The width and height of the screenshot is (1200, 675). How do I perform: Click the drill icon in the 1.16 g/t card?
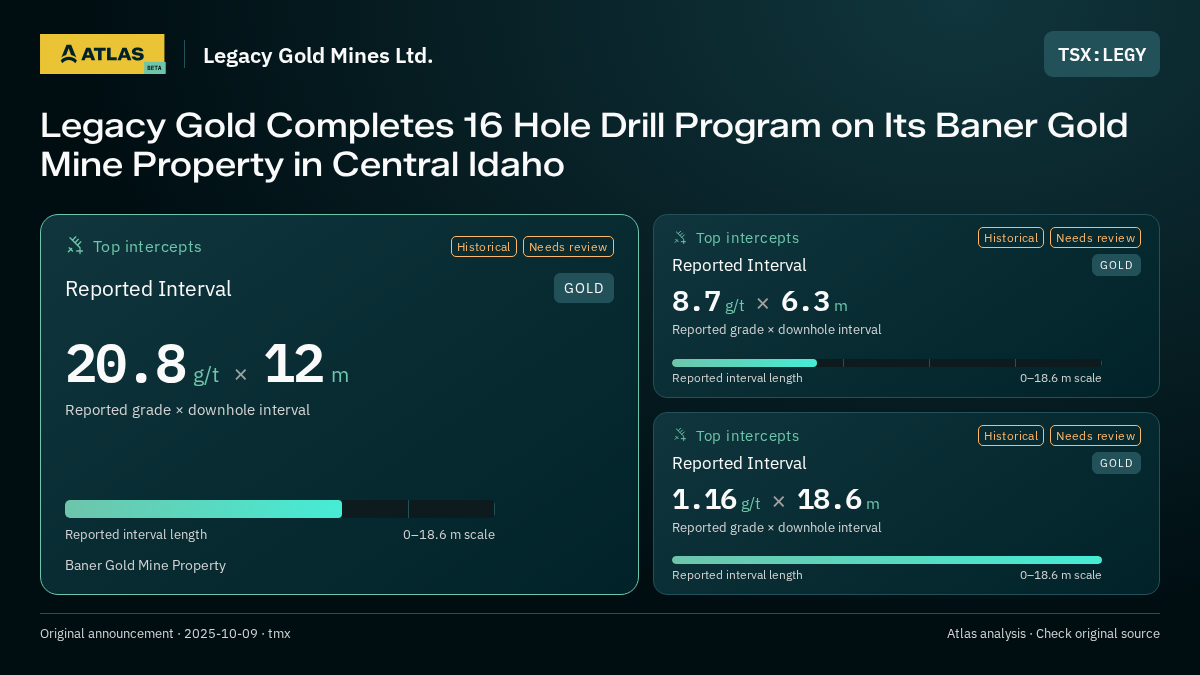(680, 435)
